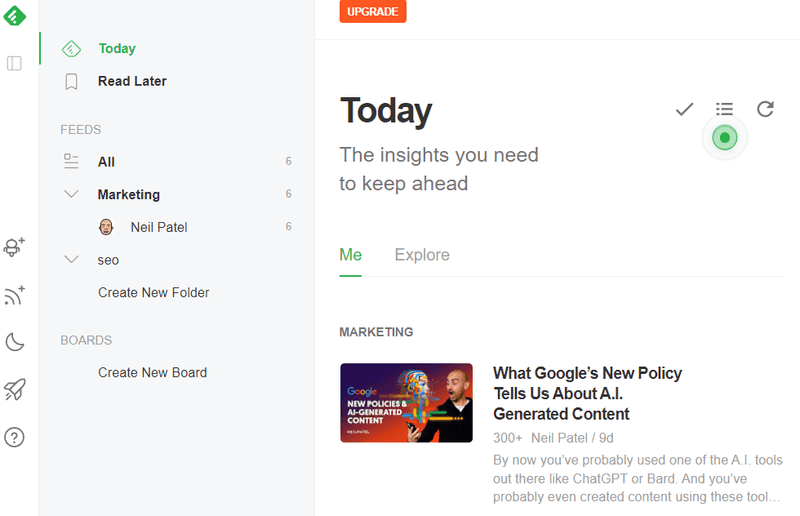Select the Me tab
Image resolution: width=800 pixels, height=516 pixels.
pyautogui.click(x=350, y=255)
